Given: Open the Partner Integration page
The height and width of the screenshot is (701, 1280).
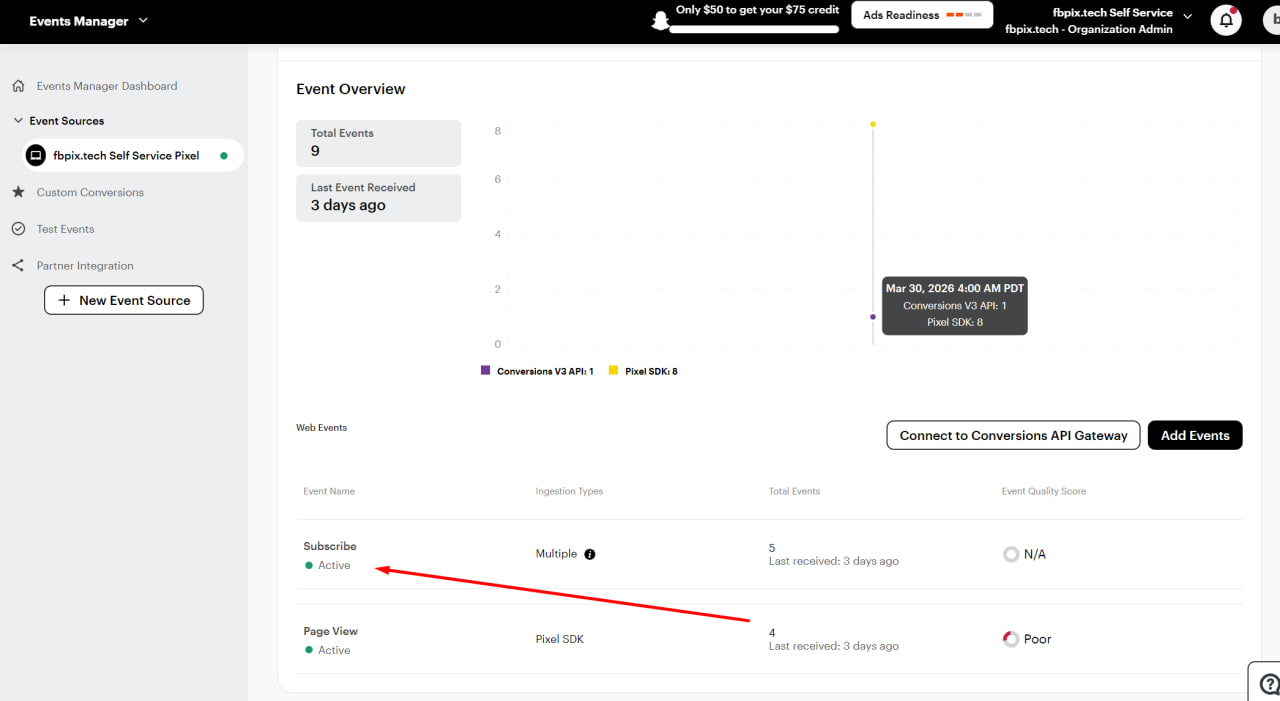Looking at the screenshot, I should click(85, 266).
